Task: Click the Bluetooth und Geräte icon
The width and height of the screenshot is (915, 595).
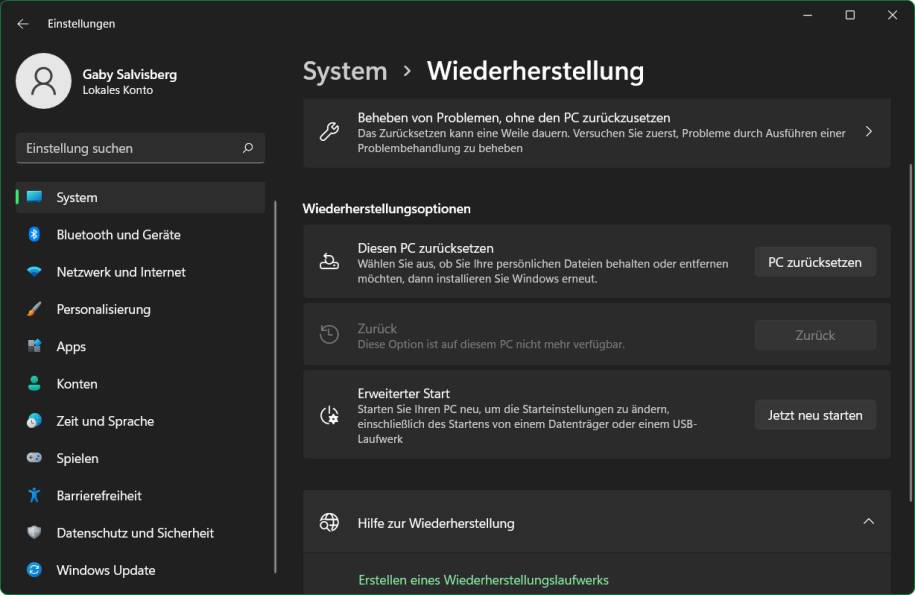Action: (x=34, y=235)
